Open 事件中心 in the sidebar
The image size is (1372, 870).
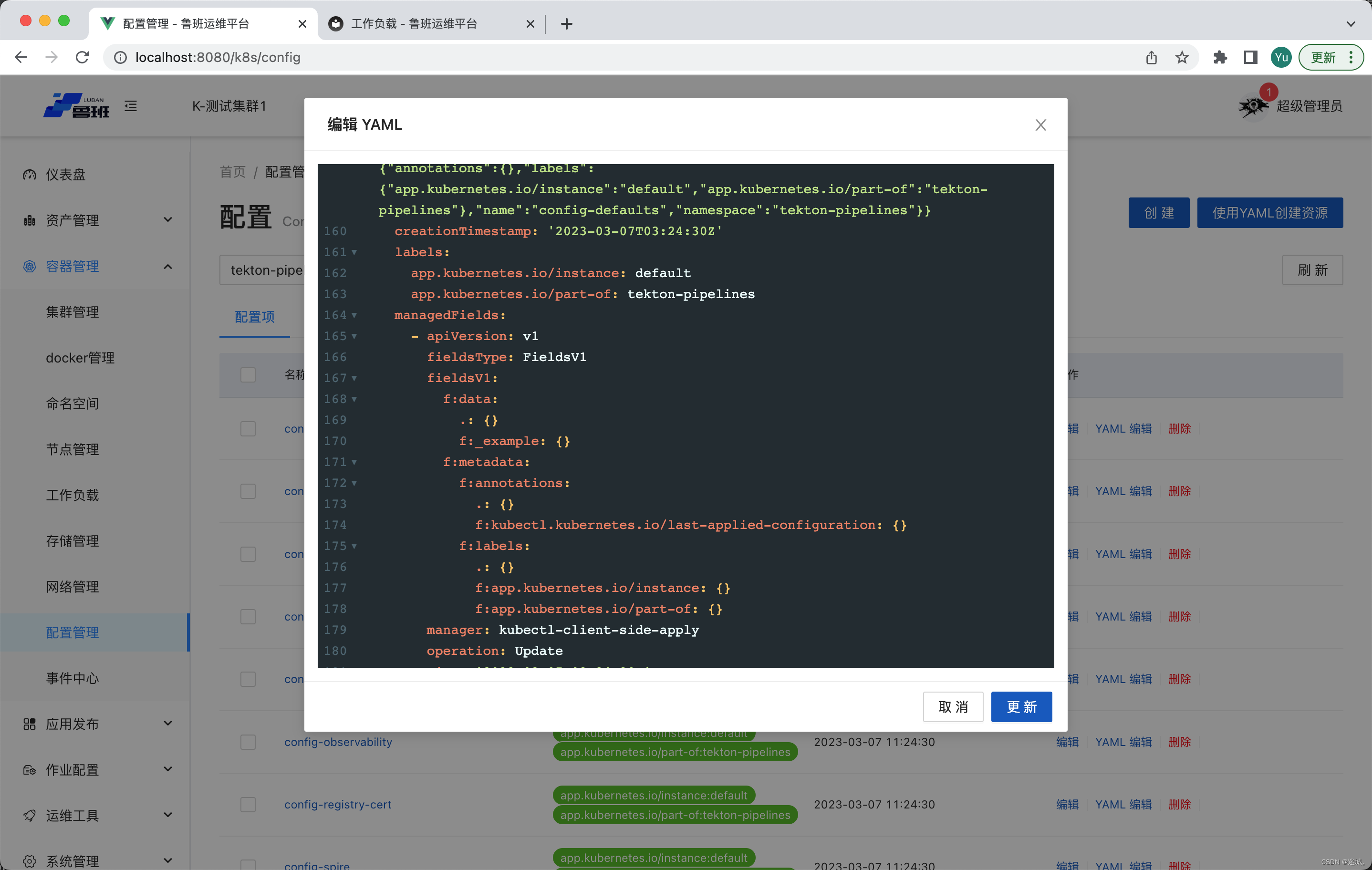pos(73,678)
